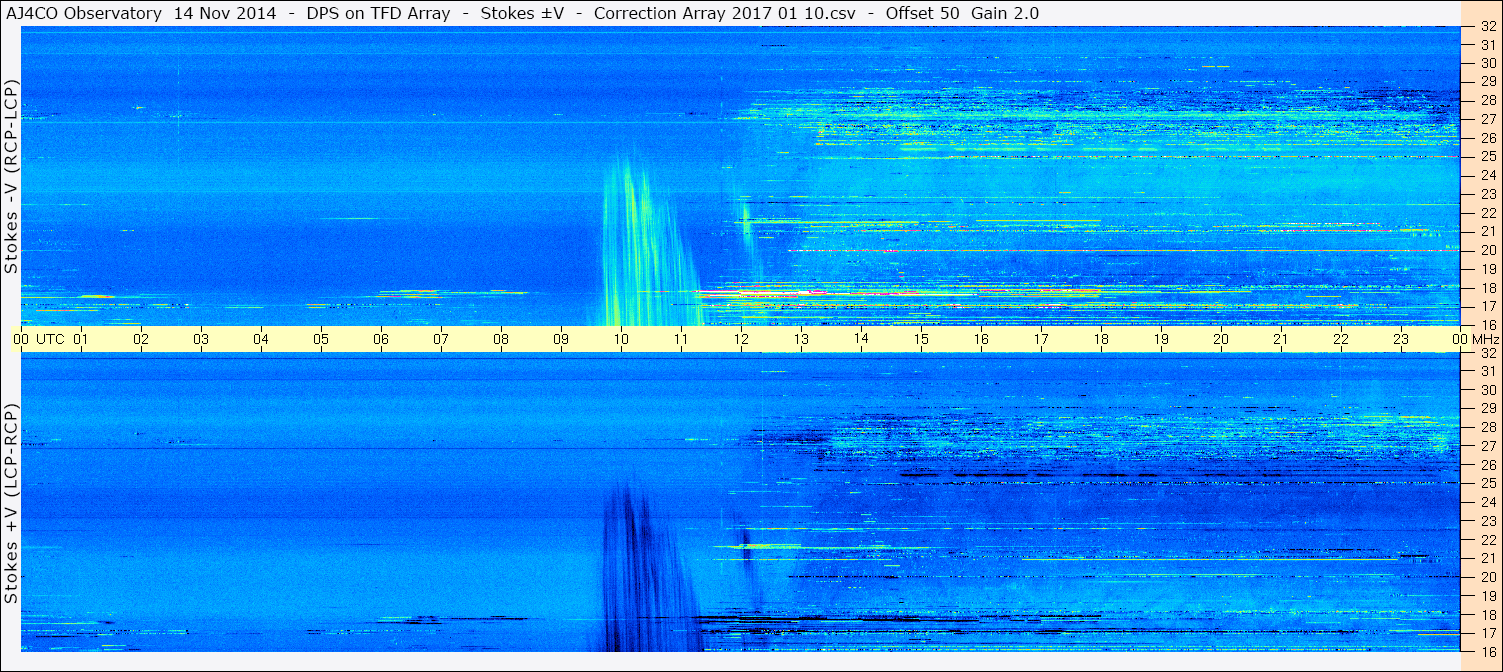Click 20 MHz label on Stokes -V scale
Screen dimensions: 1503x672
click(x=1487, y=250)
